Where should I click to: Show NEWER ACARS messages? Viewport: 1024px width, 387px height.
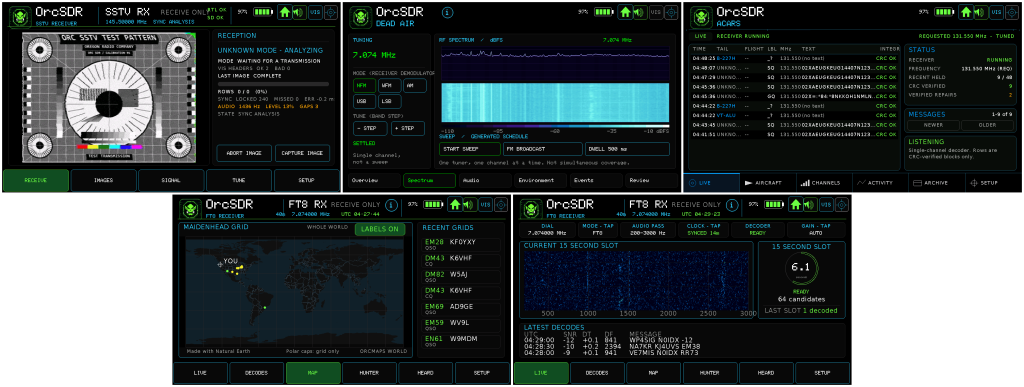pos(933,125)
